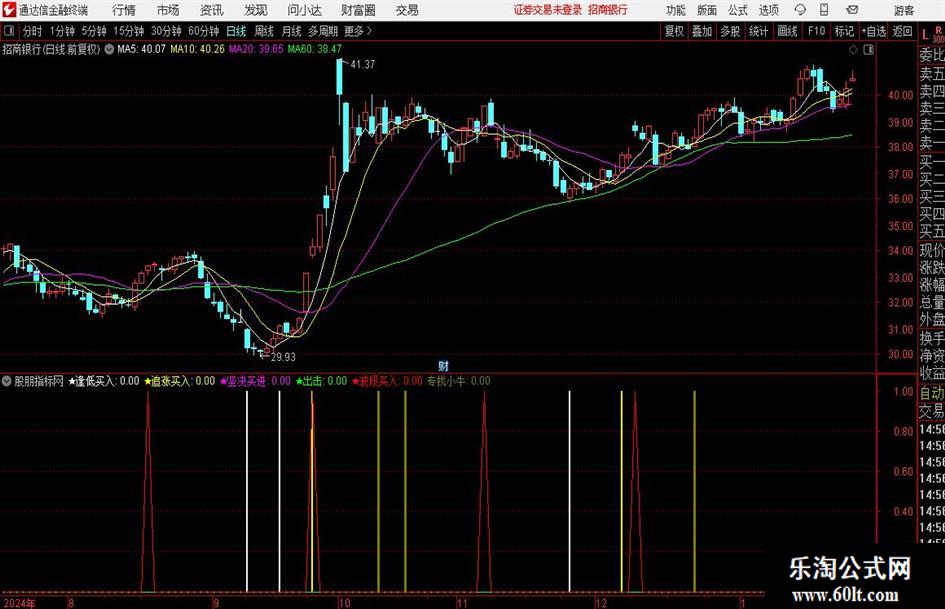
Task: Click the 返回 back button
Action: point(902,31)
